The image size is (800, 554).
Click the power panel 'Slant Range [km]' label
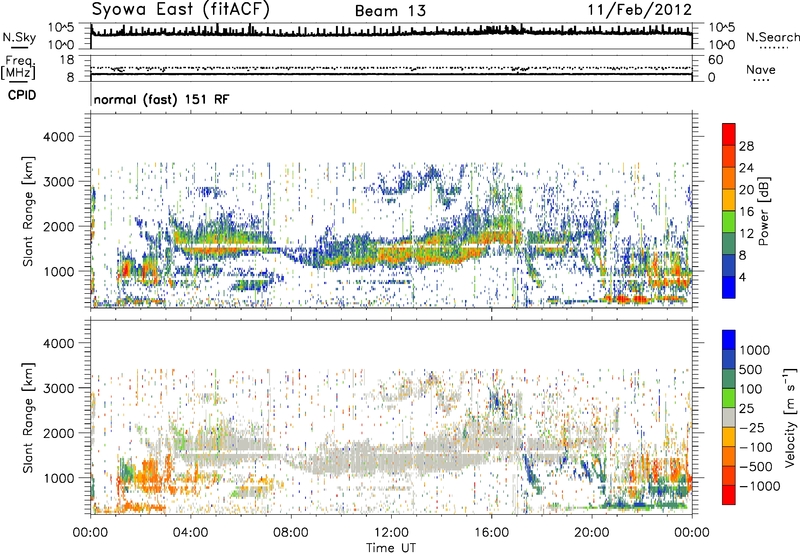[x=28, y=212]
